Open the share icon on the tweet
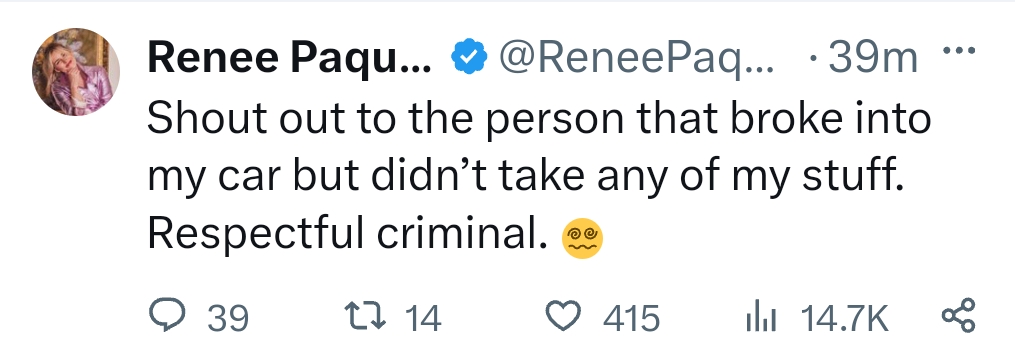This screenshot has width=1015, height=360. [958, 316]
